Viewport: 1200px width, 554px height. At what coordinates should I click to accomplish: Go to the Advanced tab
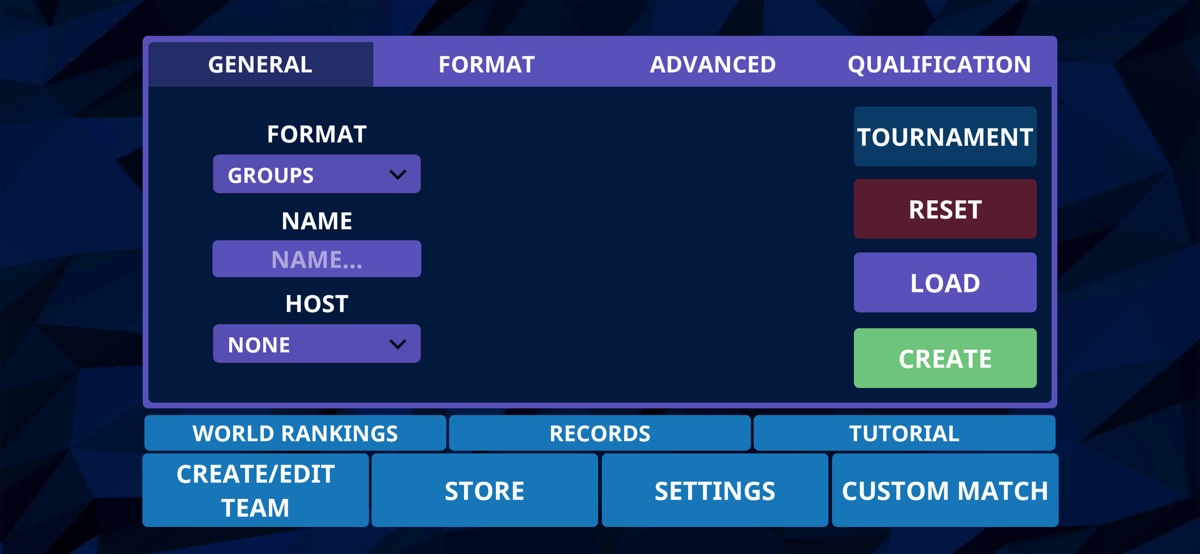[712, 65]
